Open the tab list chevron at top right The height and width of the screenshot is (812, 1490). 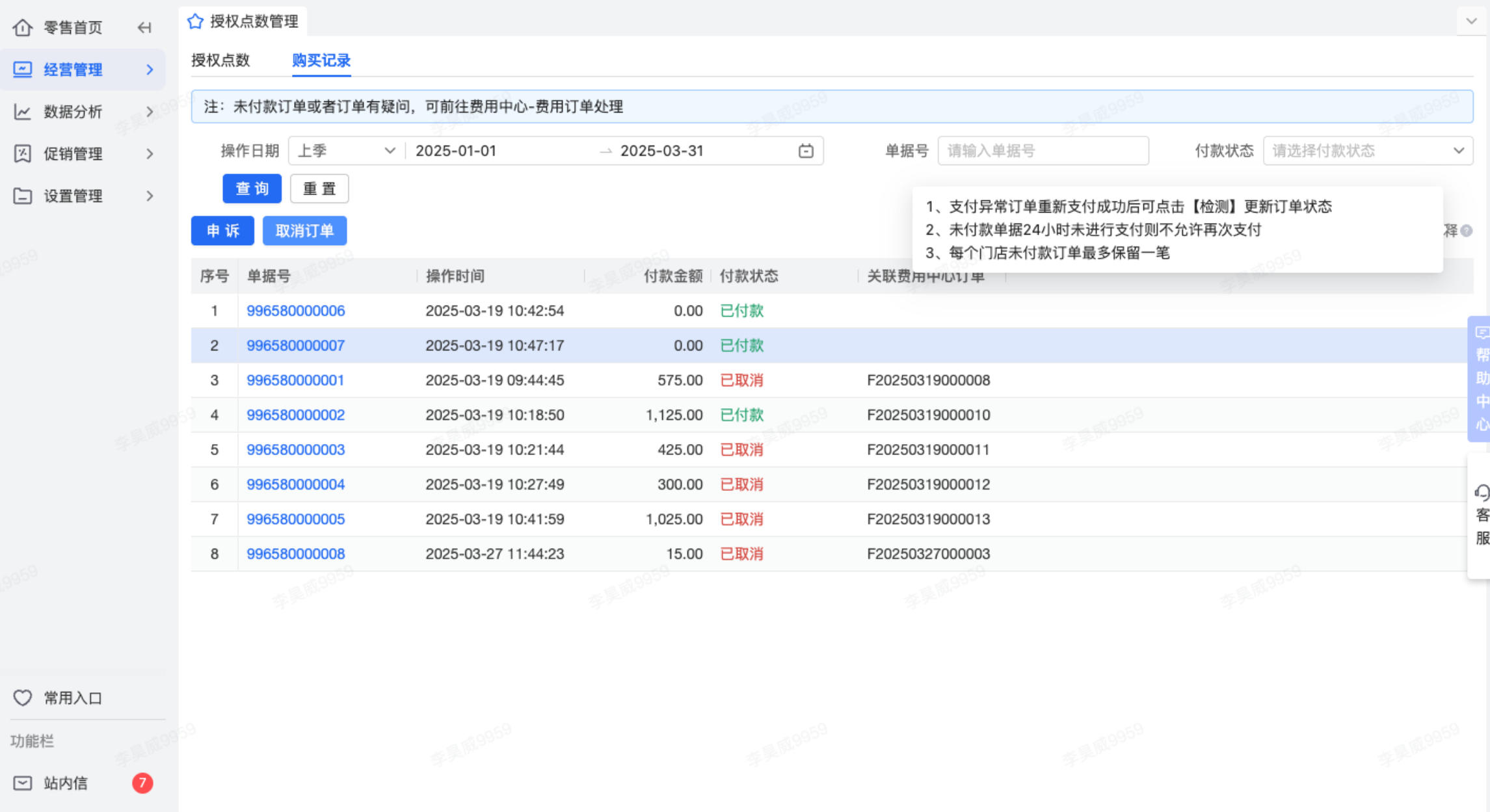(1471, 21)
